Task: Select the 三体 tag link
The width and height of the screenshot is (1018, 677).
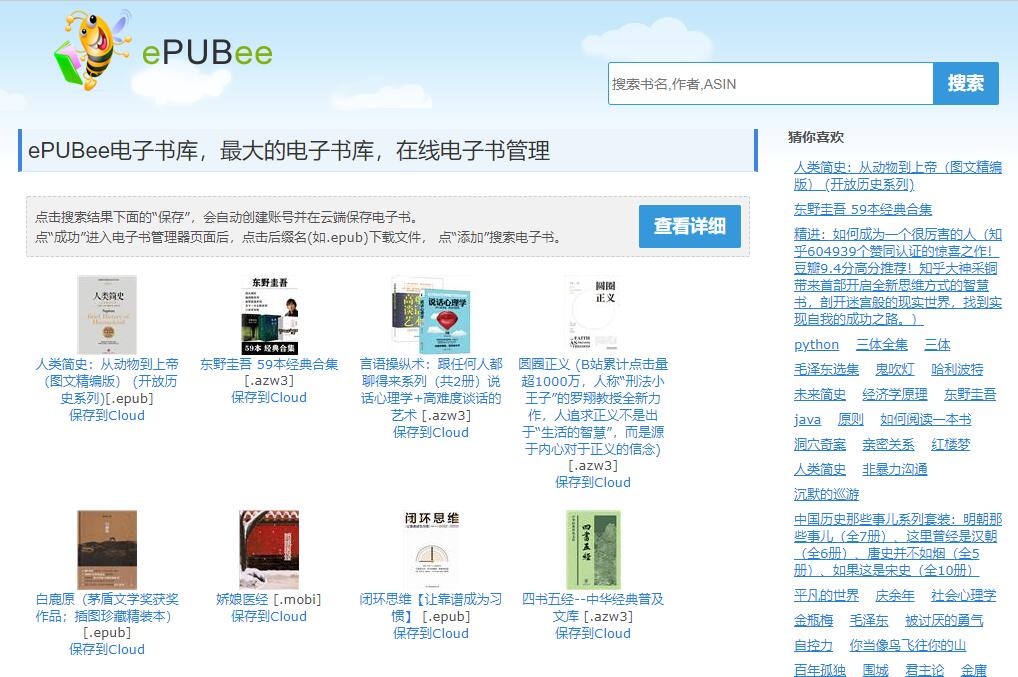Action: click(937, 344)
